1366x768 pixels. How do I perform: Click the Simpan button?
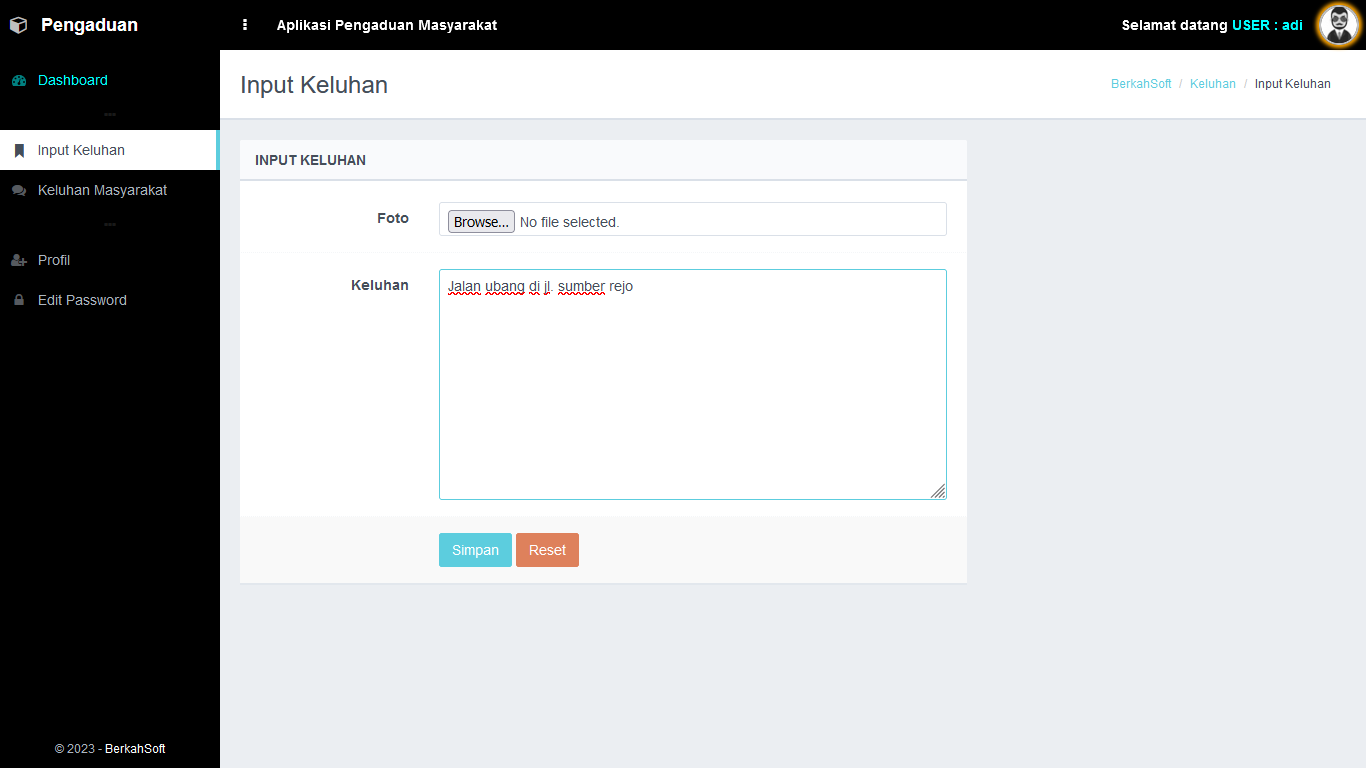click(x=475, y=550)
